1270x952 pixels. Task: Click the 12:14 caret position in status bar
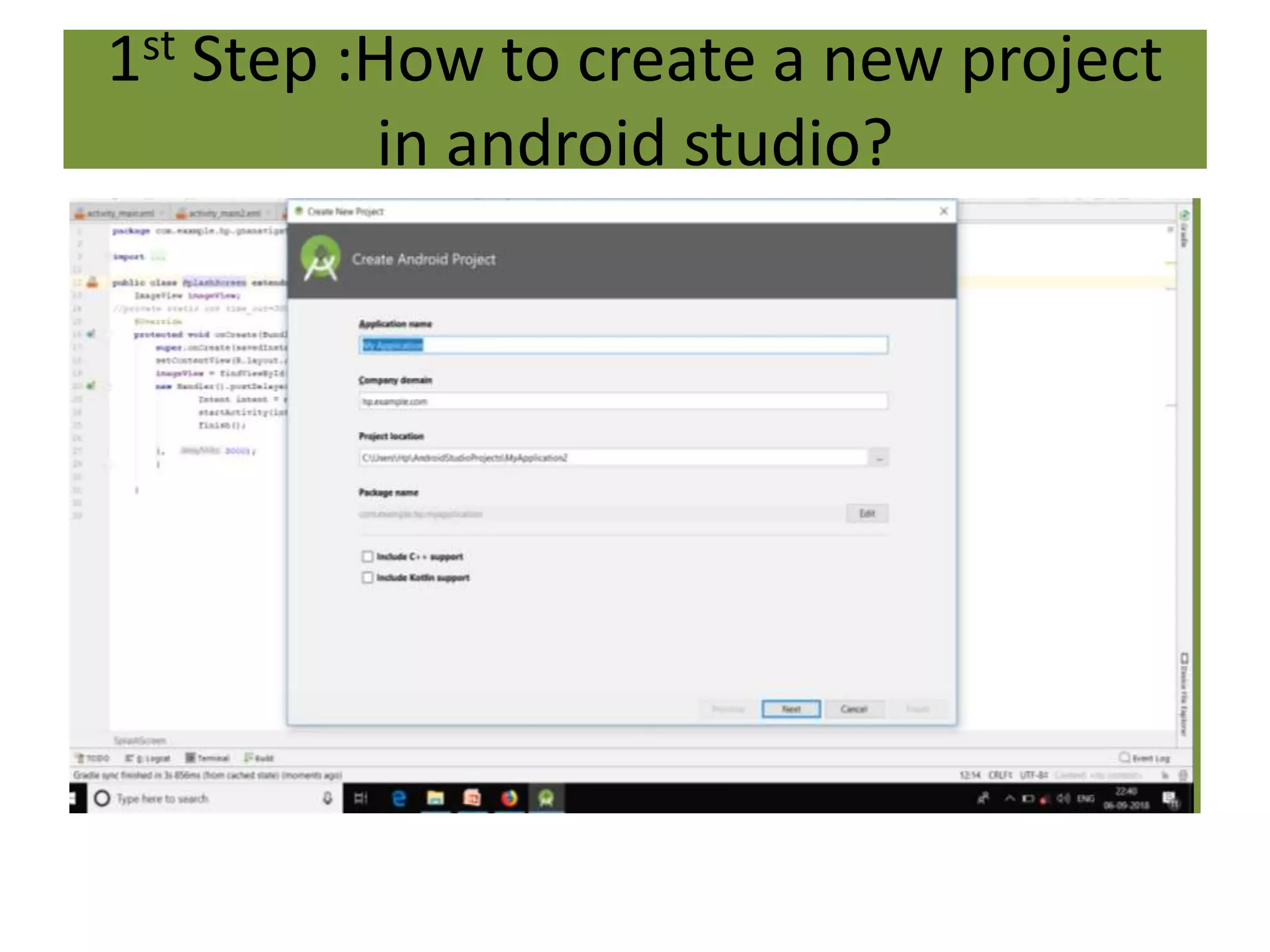(970, 775)
